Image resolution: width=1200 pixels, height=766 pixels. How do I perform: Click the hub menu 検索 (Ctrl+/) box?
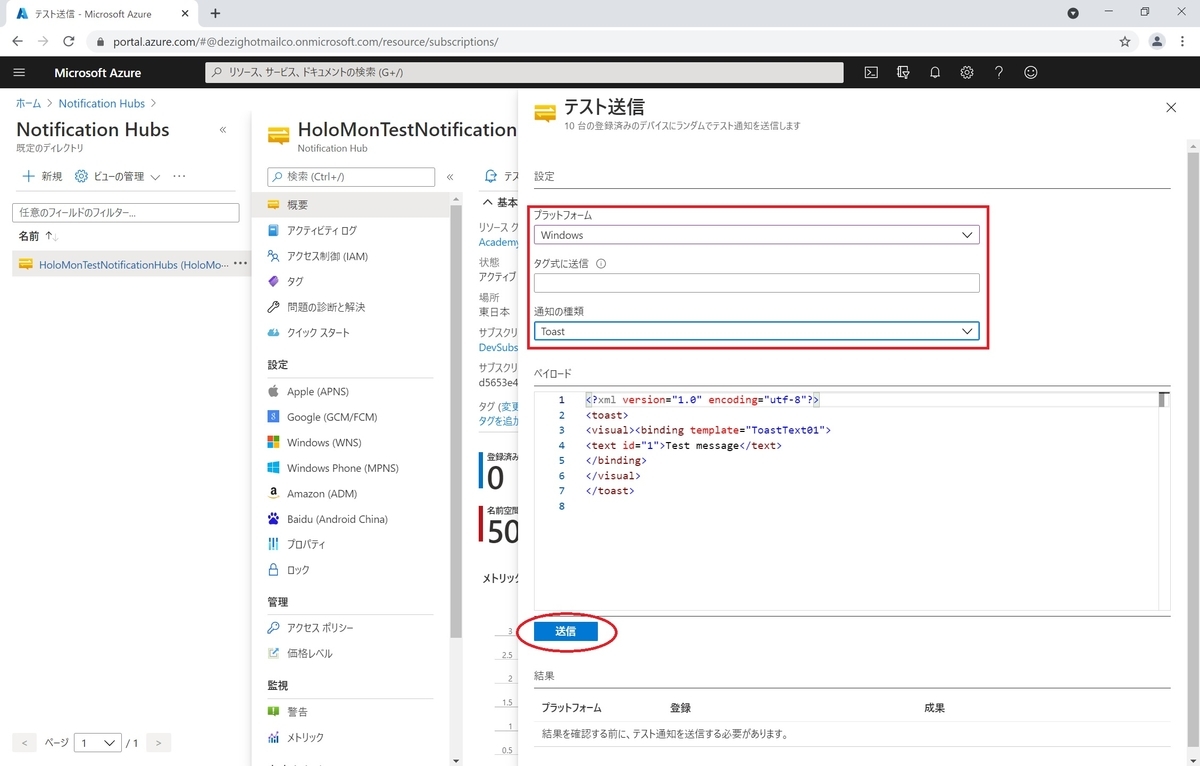351,177
